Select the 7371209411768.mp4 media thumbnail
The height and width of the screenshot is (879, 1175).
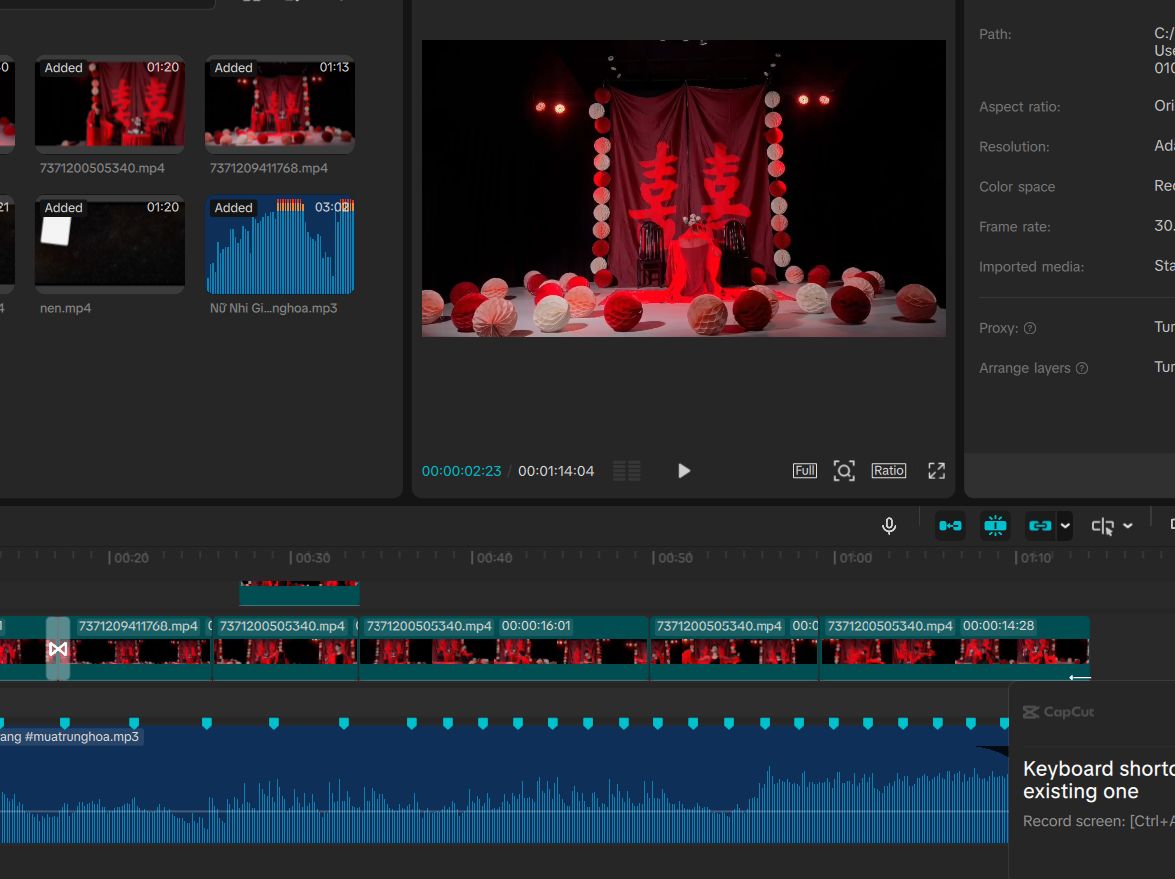point(280,103)
